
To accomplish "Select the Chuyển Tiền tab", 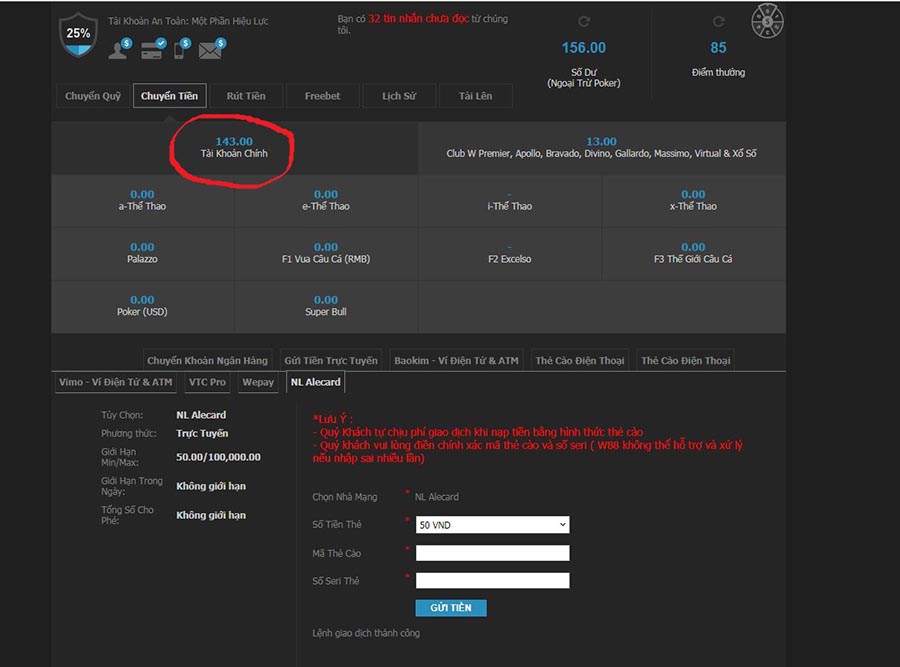I will pos(169,96).
